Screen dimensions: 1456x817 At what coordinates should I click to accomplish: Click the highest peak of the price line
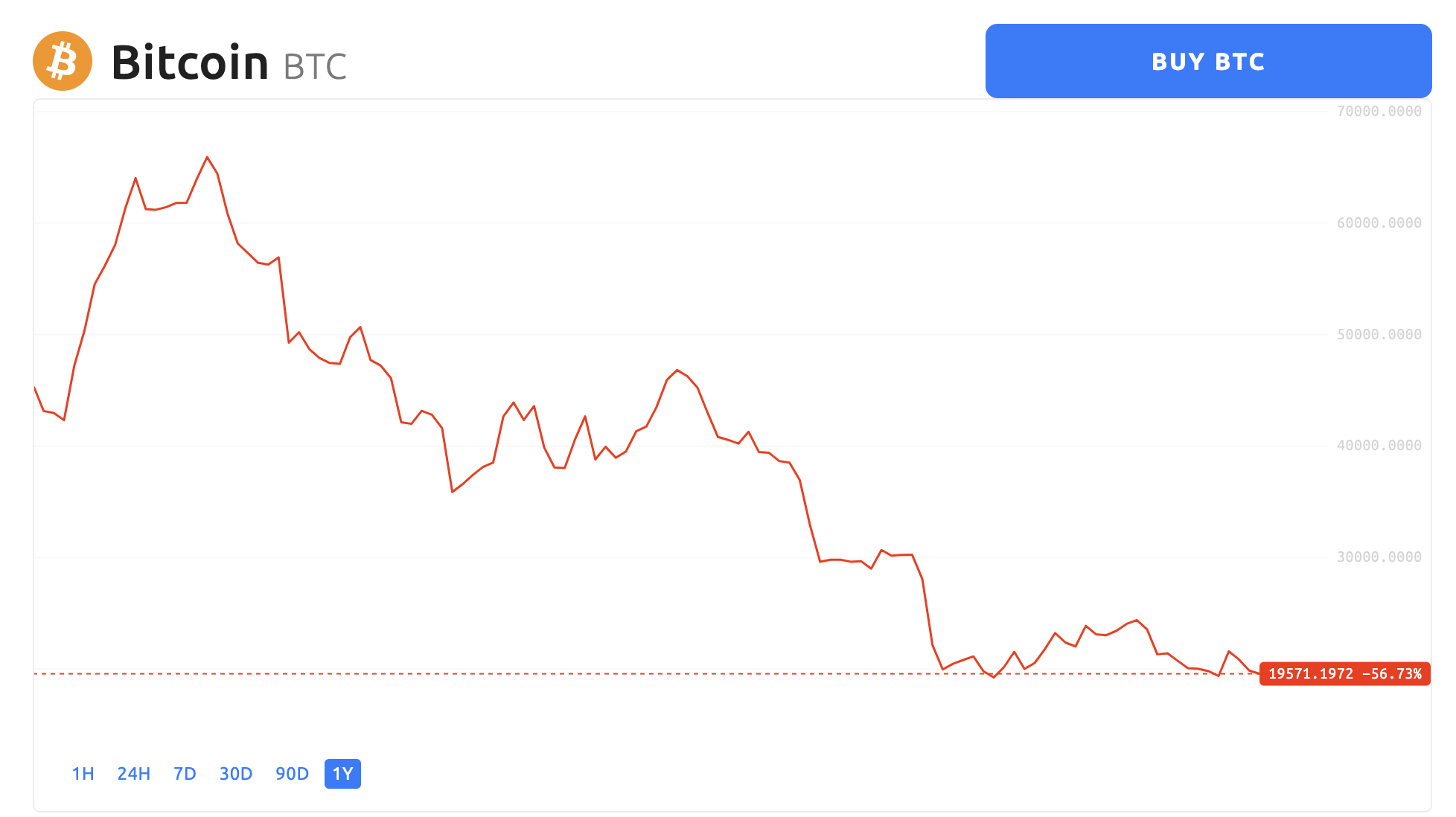207,157
